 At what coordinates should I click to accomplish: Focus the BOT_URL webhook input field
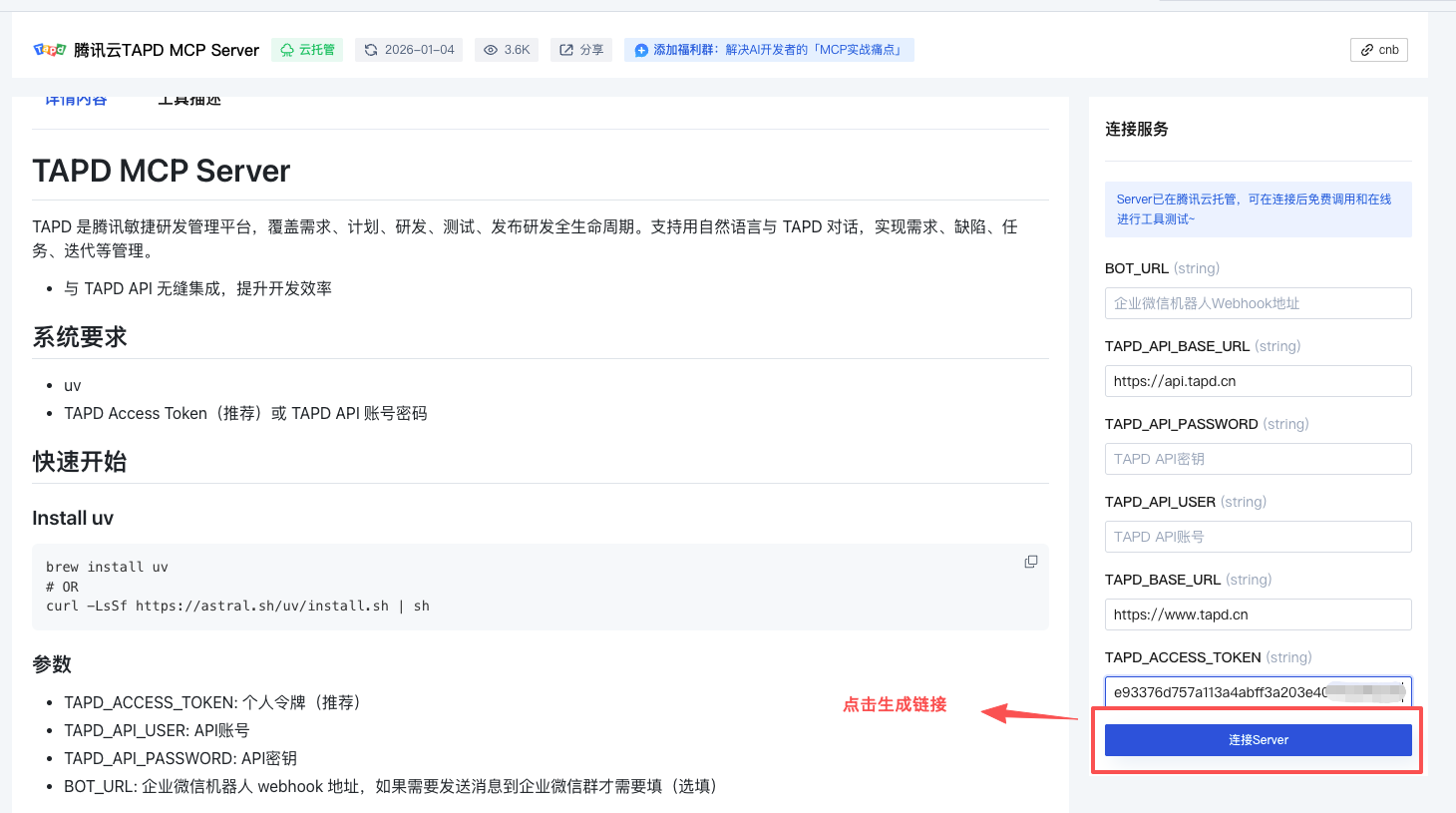(x=1258, y=303)
